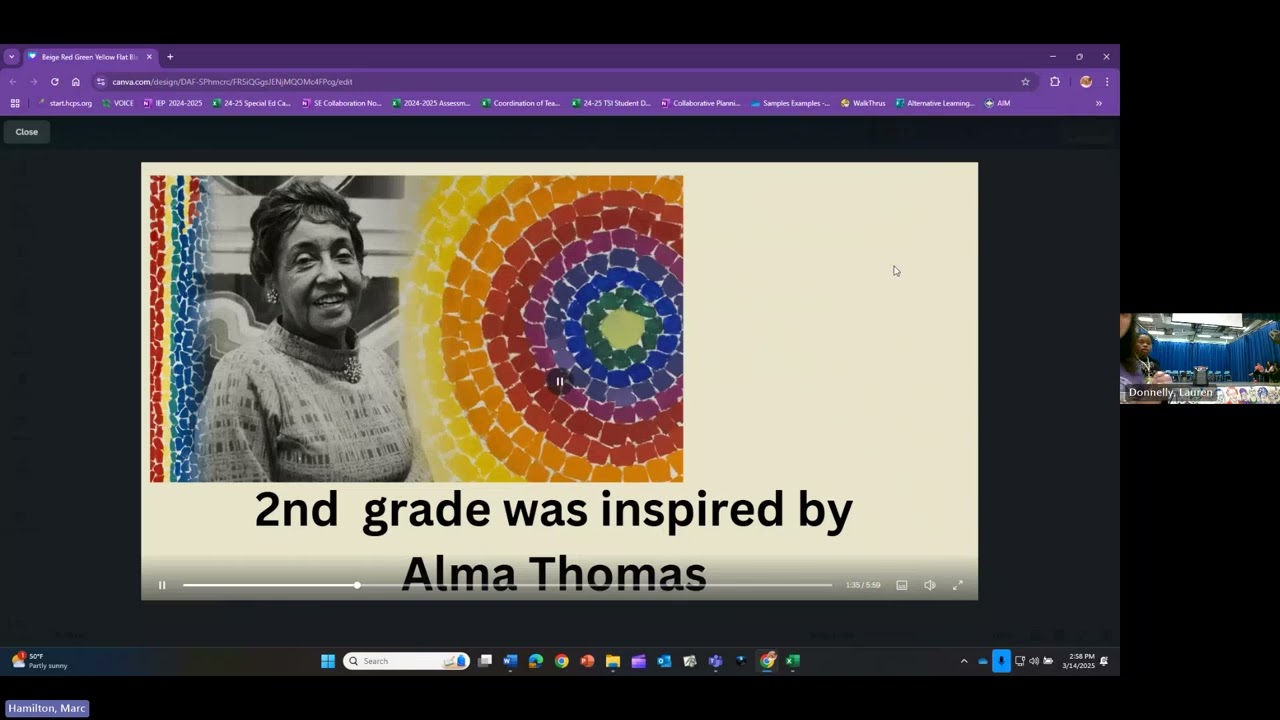Open the system volume control
This screenshot has height=720, width=1280.
1034,661
